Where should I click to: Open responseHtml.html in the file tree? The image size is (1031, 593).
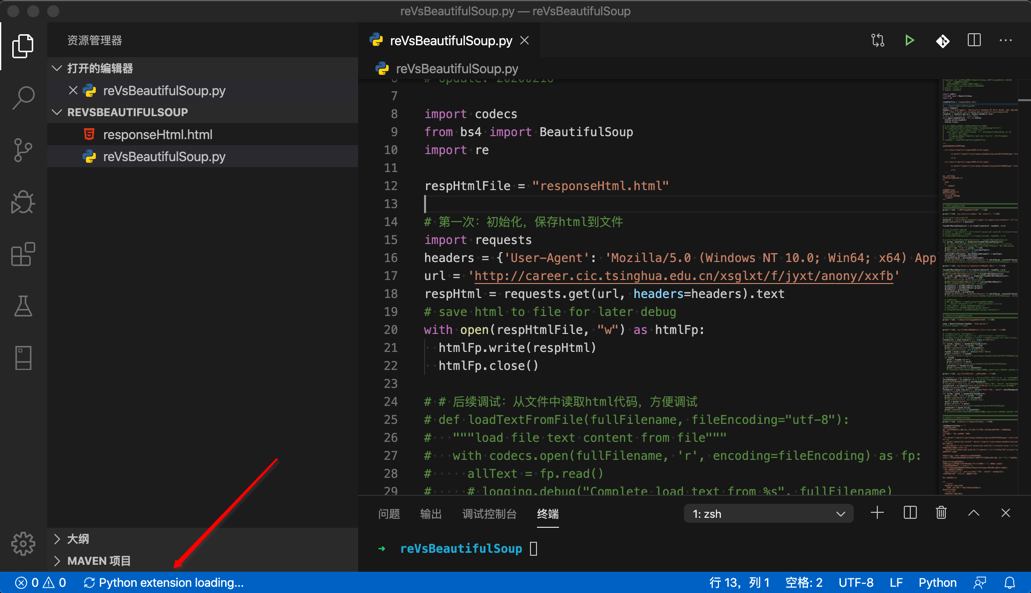pyautogui.click(x=203, y=135)
